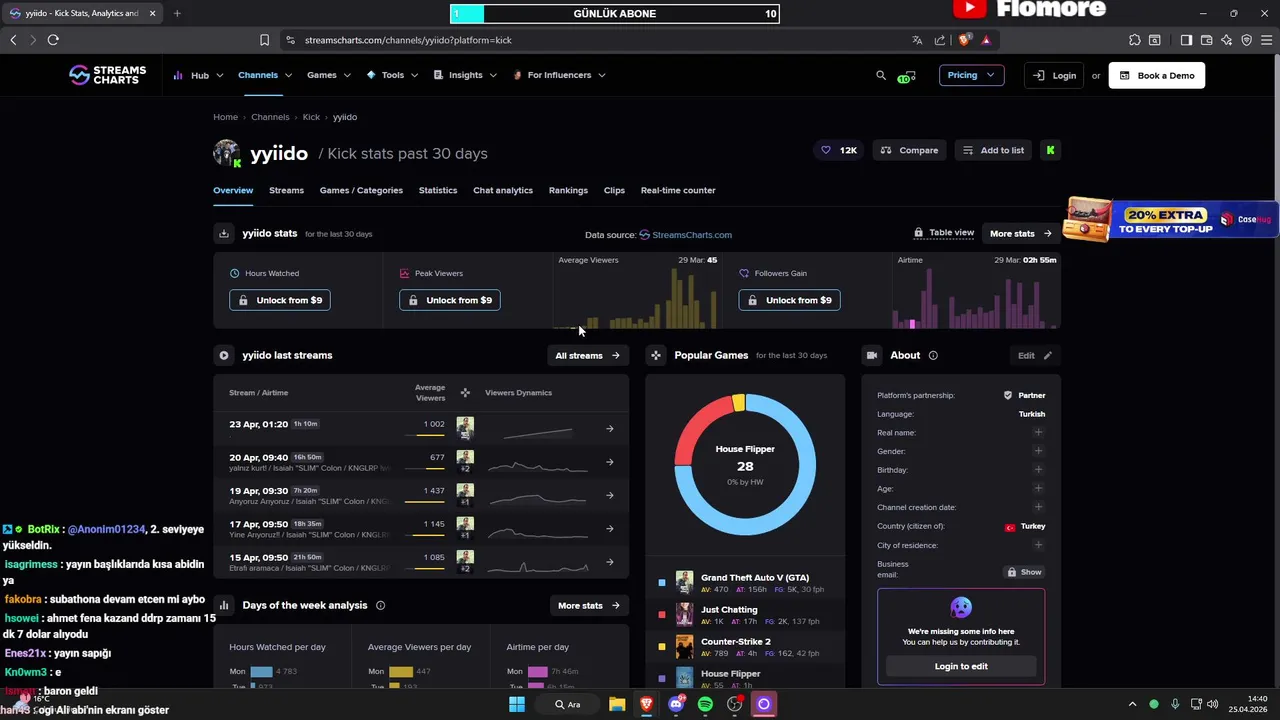This screenshot has width=1280, height=720.
Task: Expand the Games menu
Action: coord(329,75)
